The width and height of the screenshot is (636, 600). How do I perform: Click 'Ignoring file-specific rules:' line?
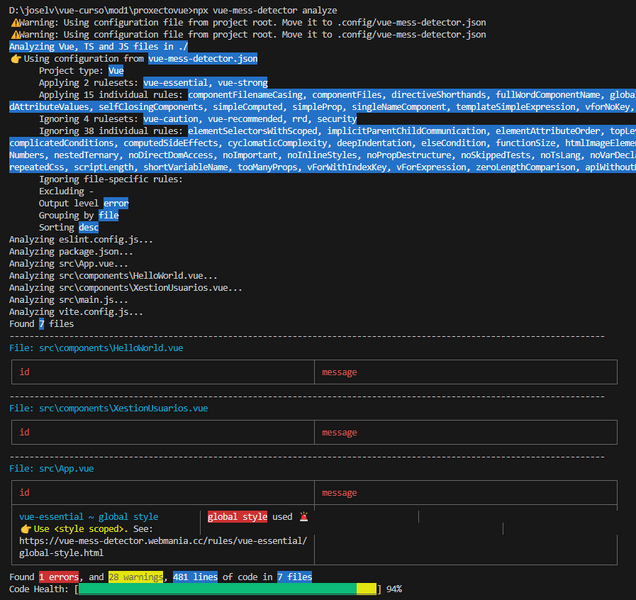point(111,179)
